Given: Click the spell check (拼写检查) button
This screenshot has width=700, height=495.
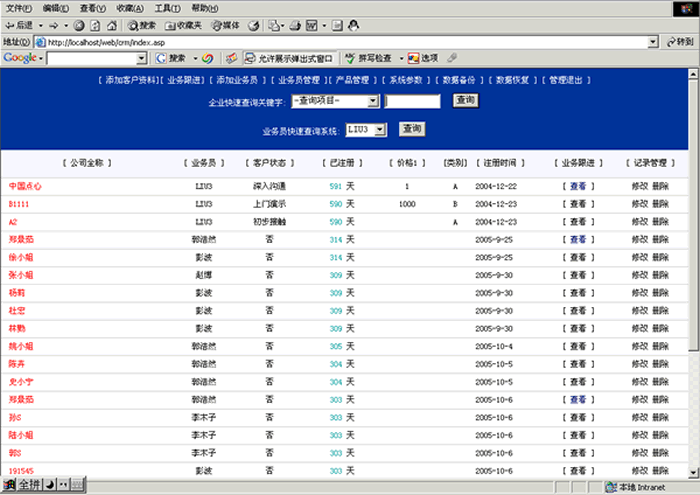Looking at the screenshot, I should click(369, 58).
